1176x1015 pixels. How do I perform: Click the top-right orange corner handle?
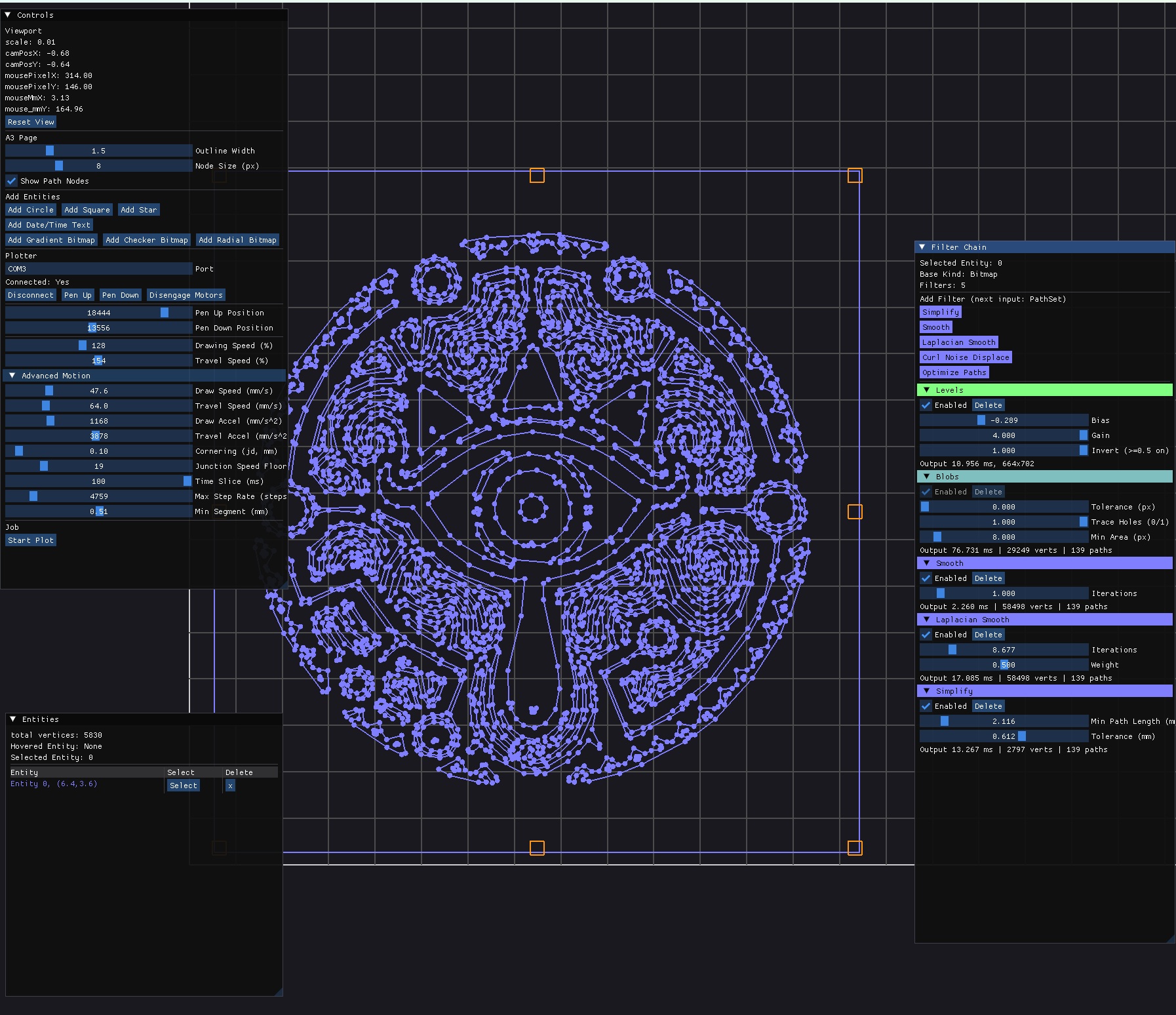click(x=855, y=176)
